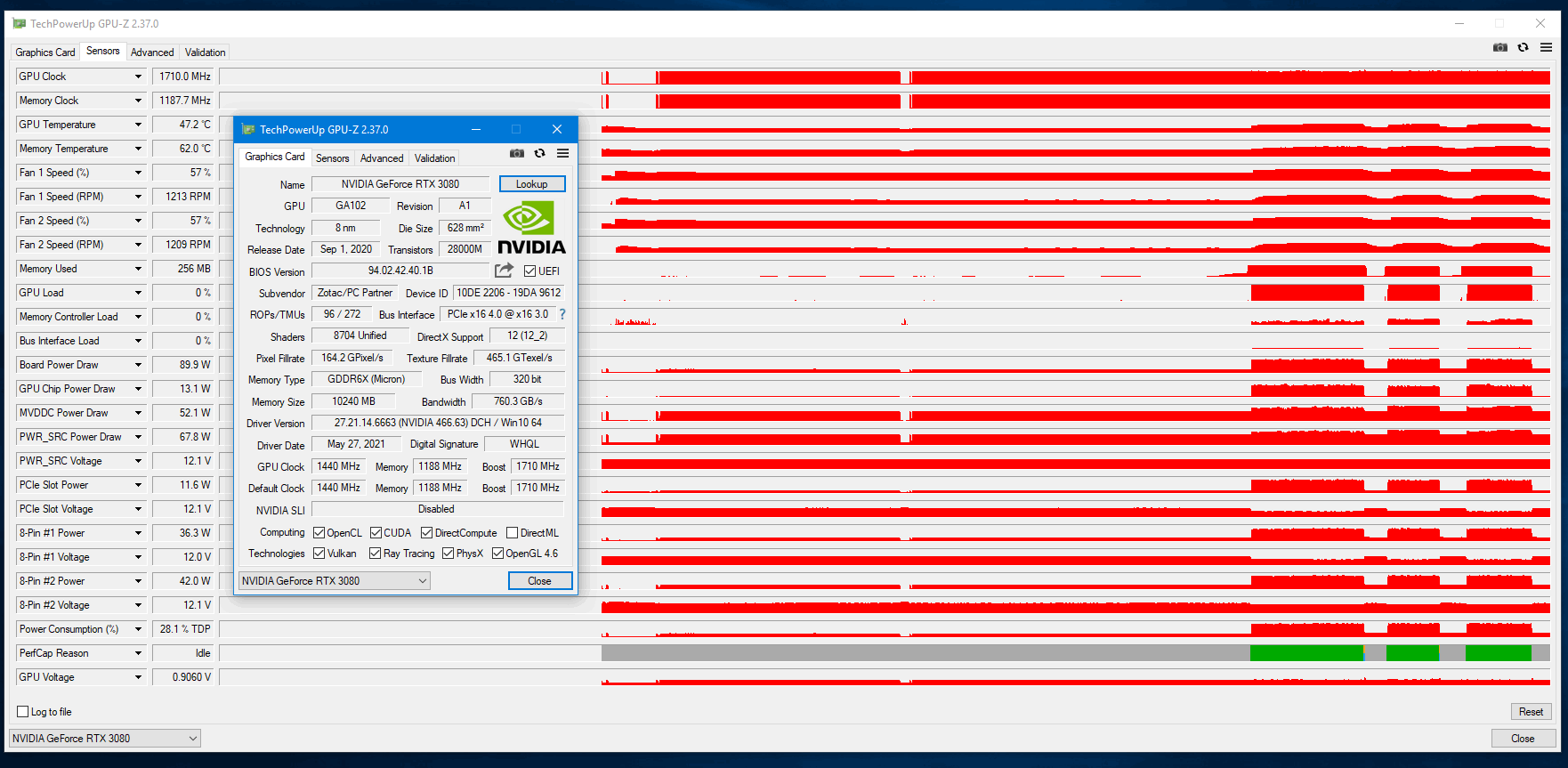Toggle the Vulkan checkbox

click(x=319, y=554)
